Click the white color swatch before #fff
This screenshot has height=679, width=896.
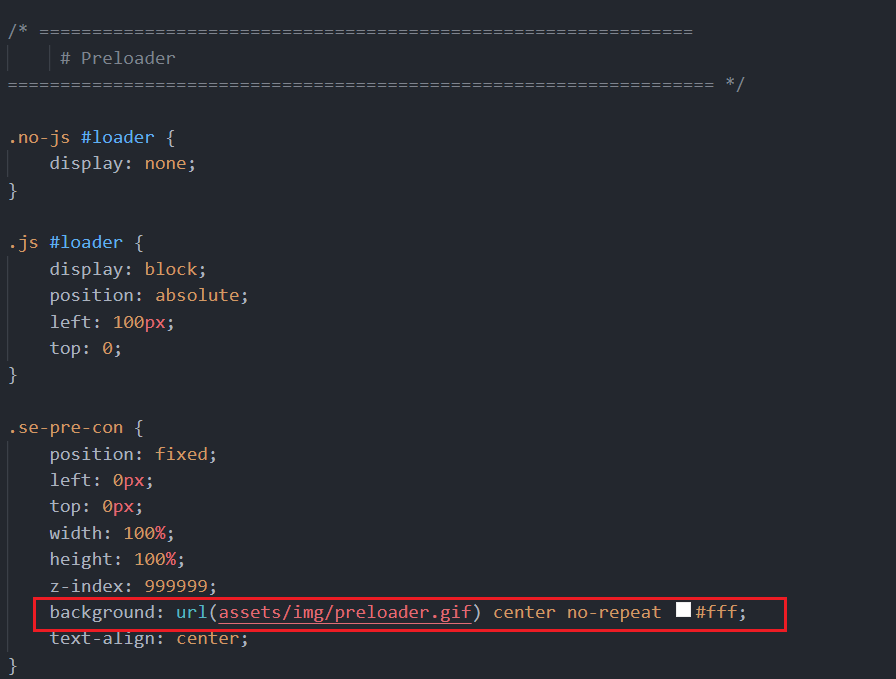(x=683, y=610)
